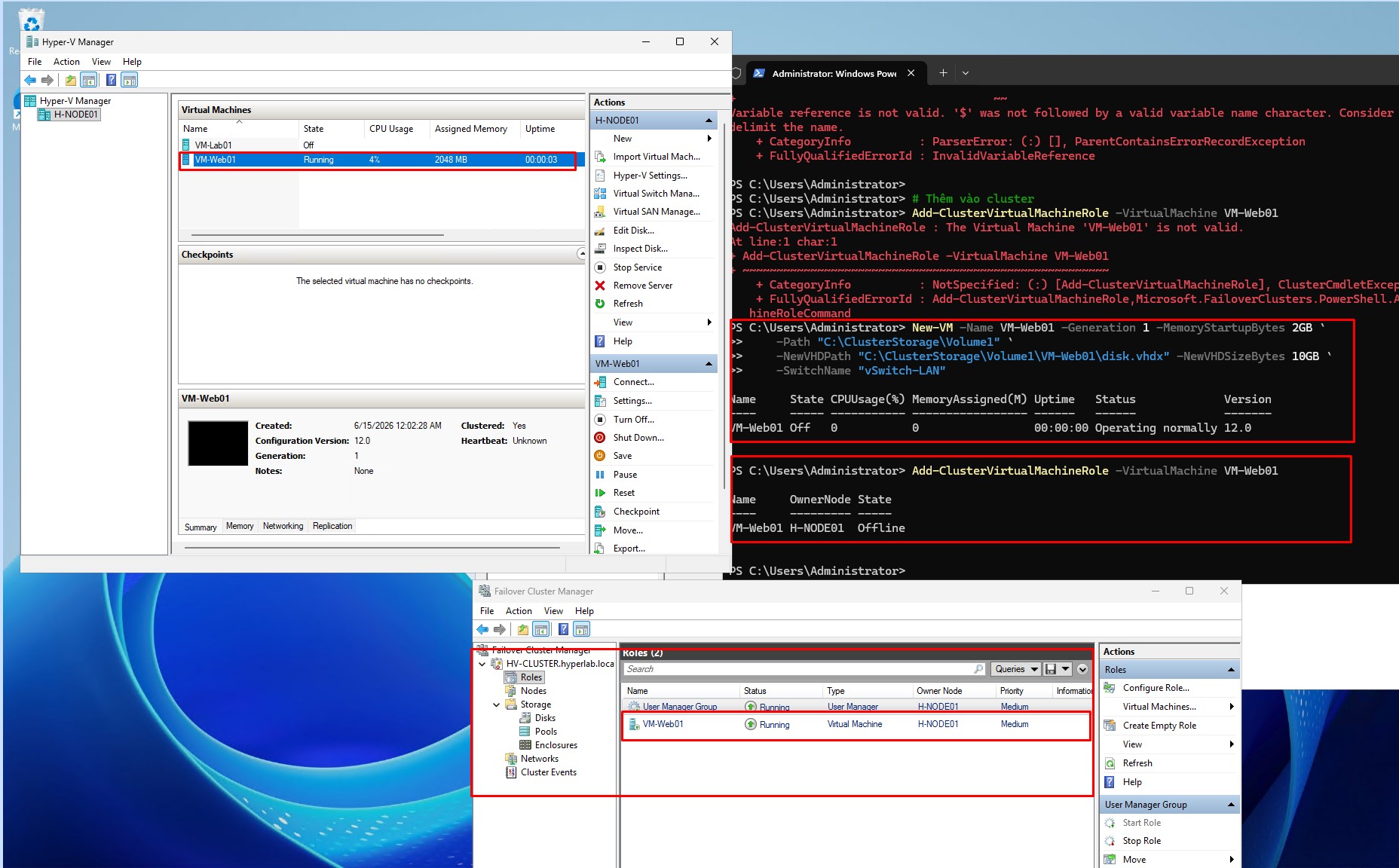Collapse the Storage node in the cluster tree
Viewport: 1399px width, 868px height.
point(496,704)
